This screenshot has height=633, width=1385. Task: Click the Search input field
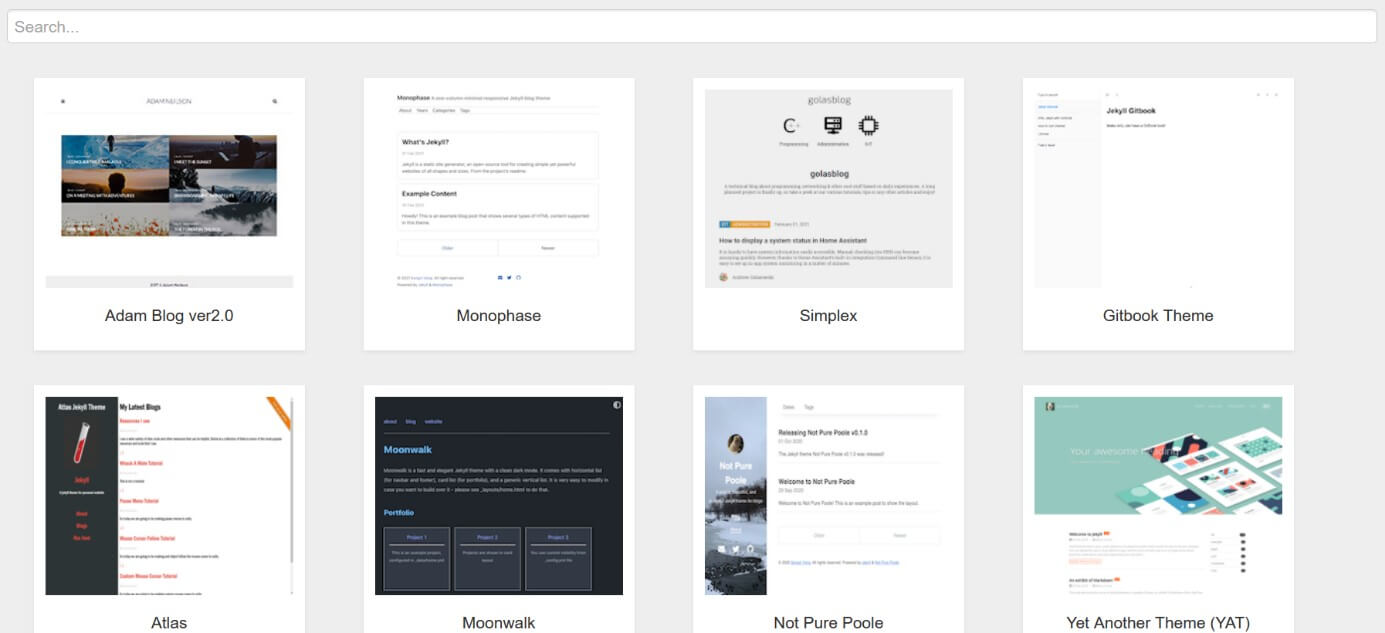692,27
